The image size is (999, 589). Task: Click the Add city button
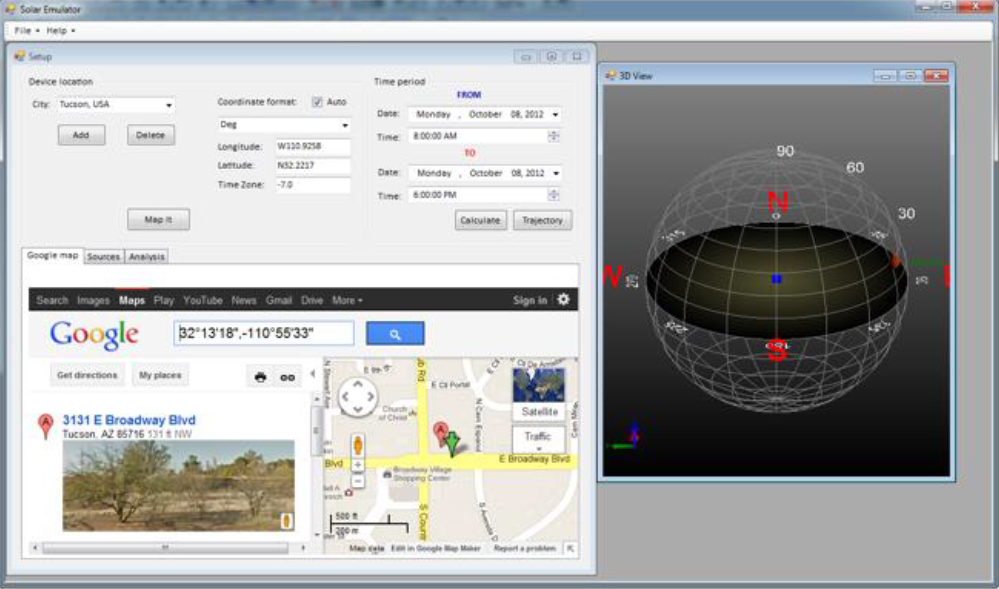pos(82,135)
